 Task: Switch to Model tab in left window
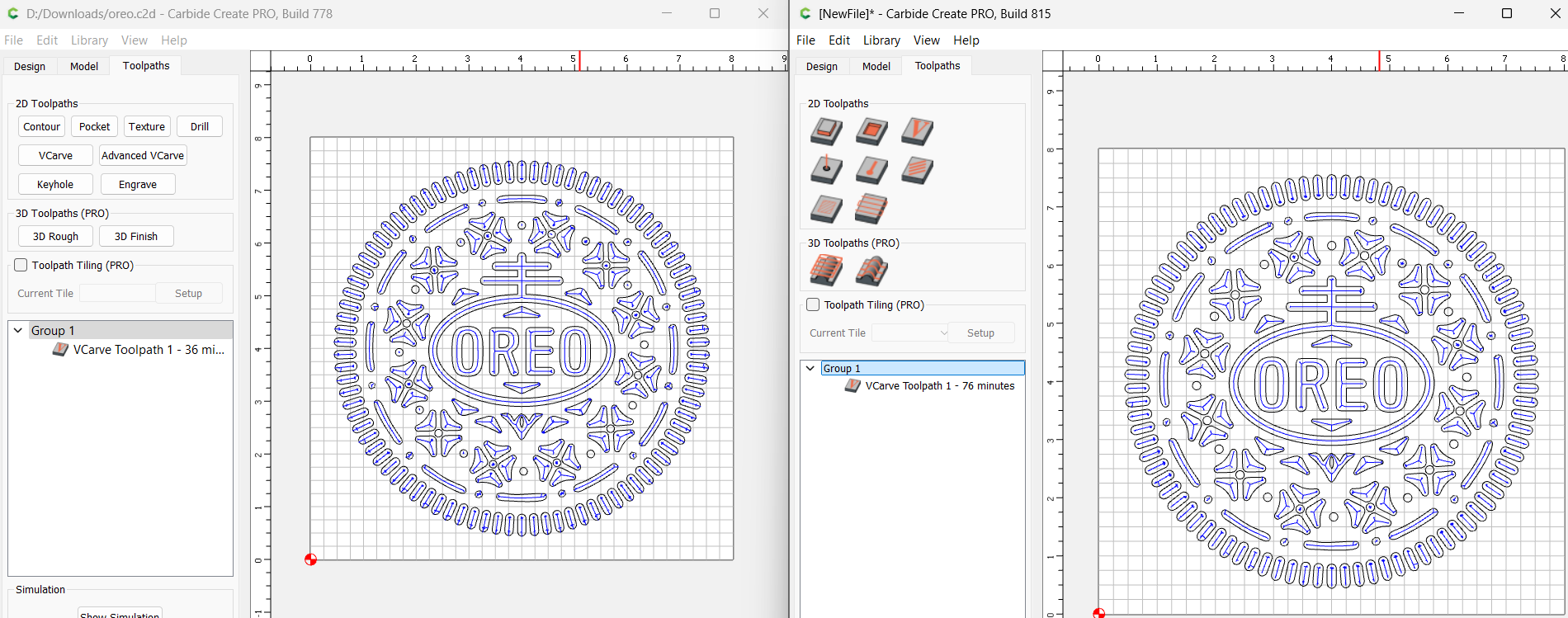point(84,66)
